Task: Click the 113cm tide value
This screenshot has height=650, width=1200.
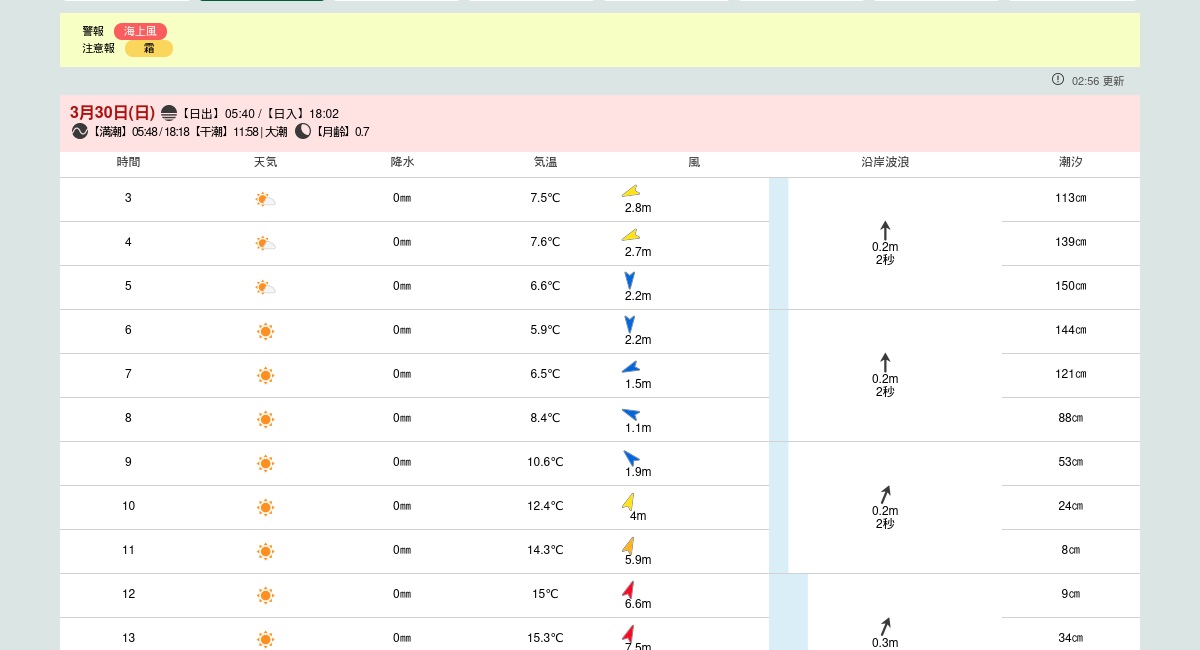Action: [x=1070, y=198]
